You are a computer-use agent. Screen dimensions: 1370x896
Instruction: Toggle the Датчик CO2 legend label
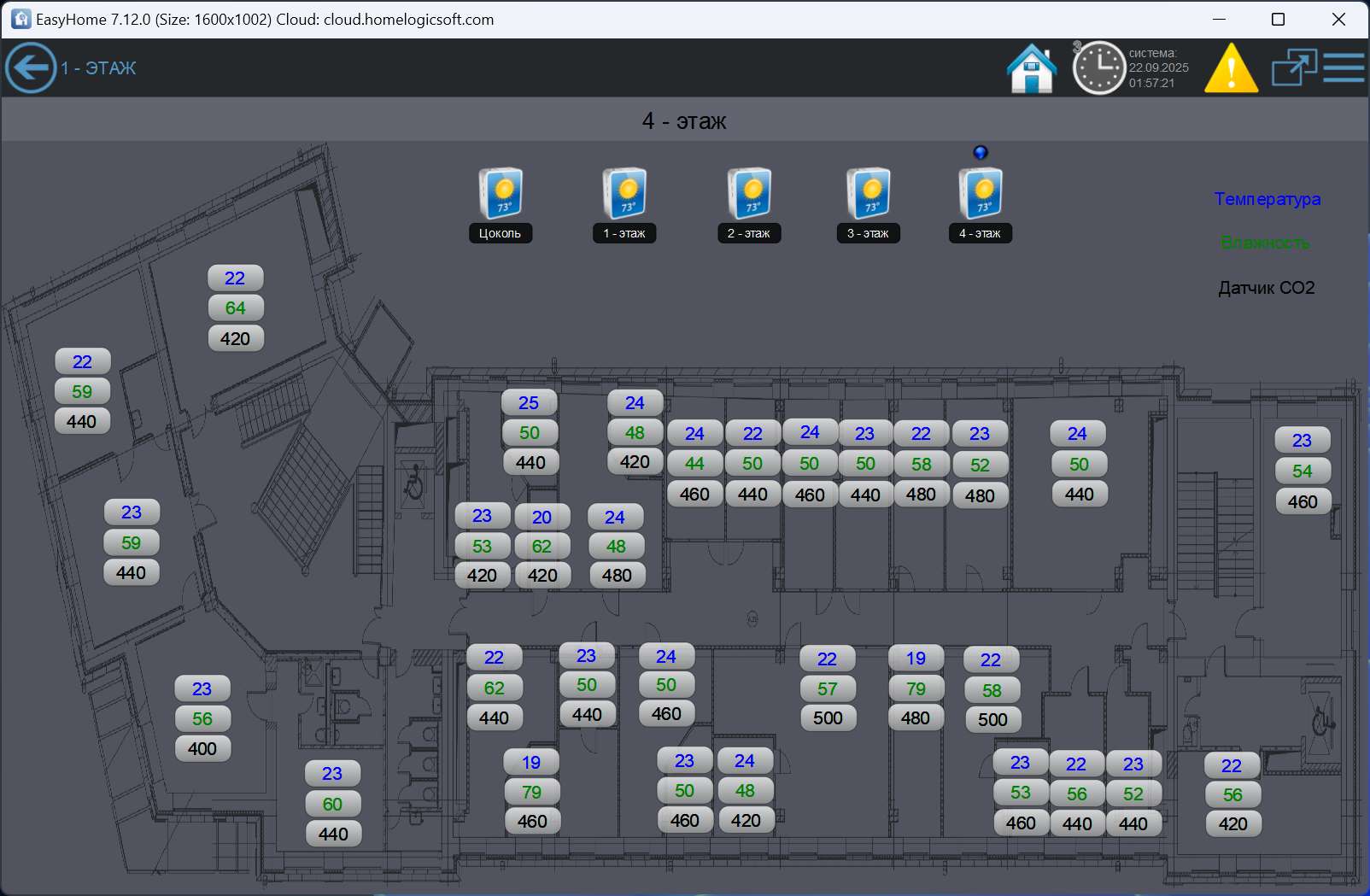pos(1267,288)
